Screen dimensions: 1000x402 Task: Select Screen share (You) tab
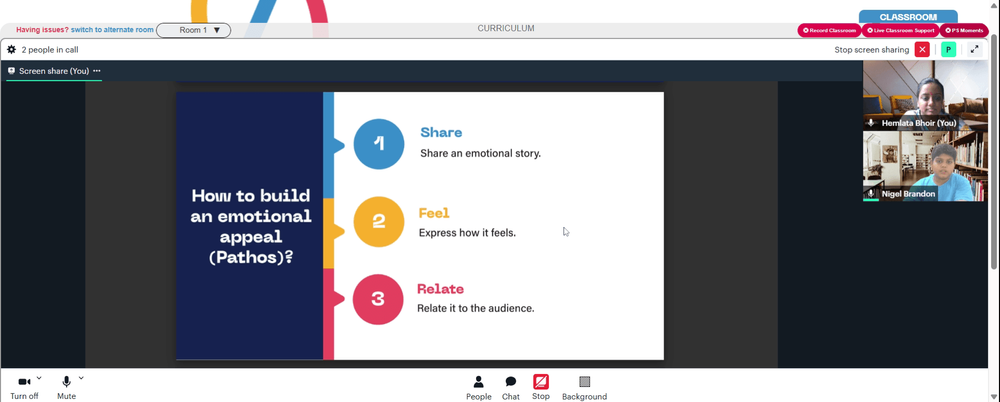pyautogui.click(x=54, y=71)
